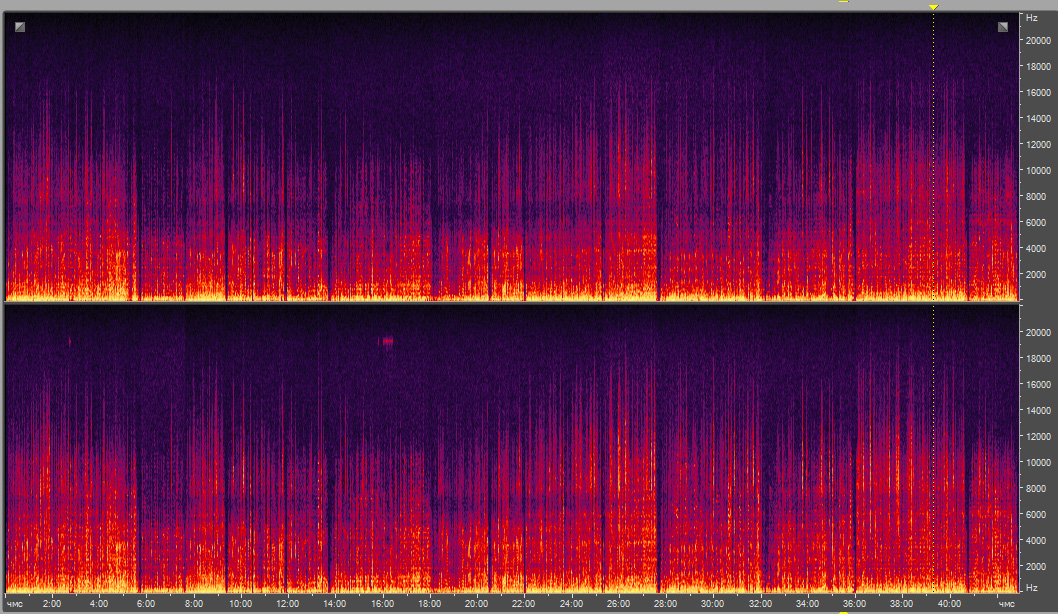Click 20000 on the upper channel frequency scale
The width and height of the screenshot is (1058, 614).
click(x=1034, y=41)
